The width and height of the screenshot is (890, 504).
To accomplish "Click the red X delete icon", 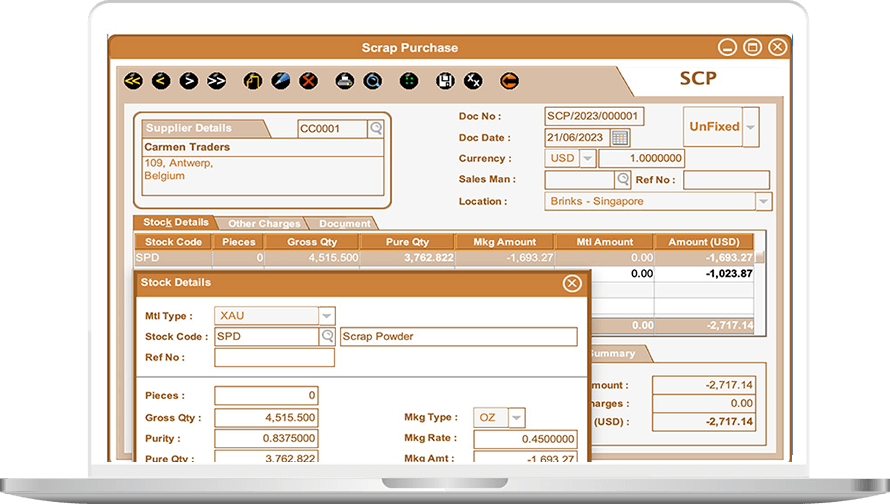I will (x=309, y=81).
